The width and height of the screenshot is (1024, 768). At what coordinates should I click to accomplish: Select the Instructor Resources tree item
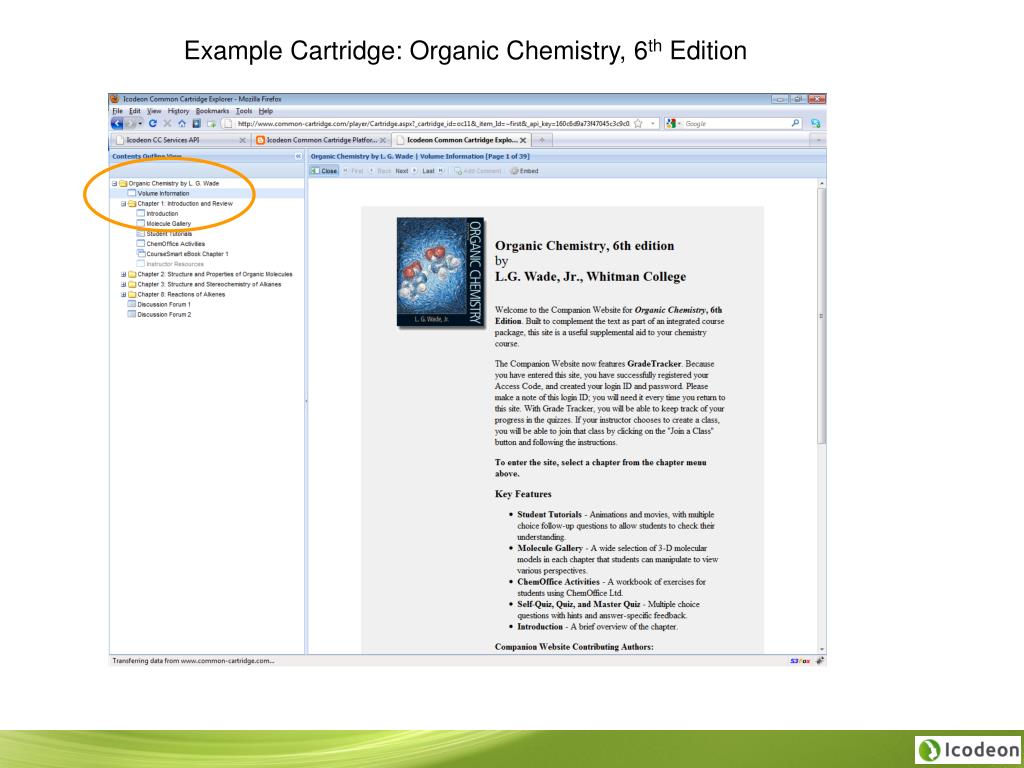[175, 264]
